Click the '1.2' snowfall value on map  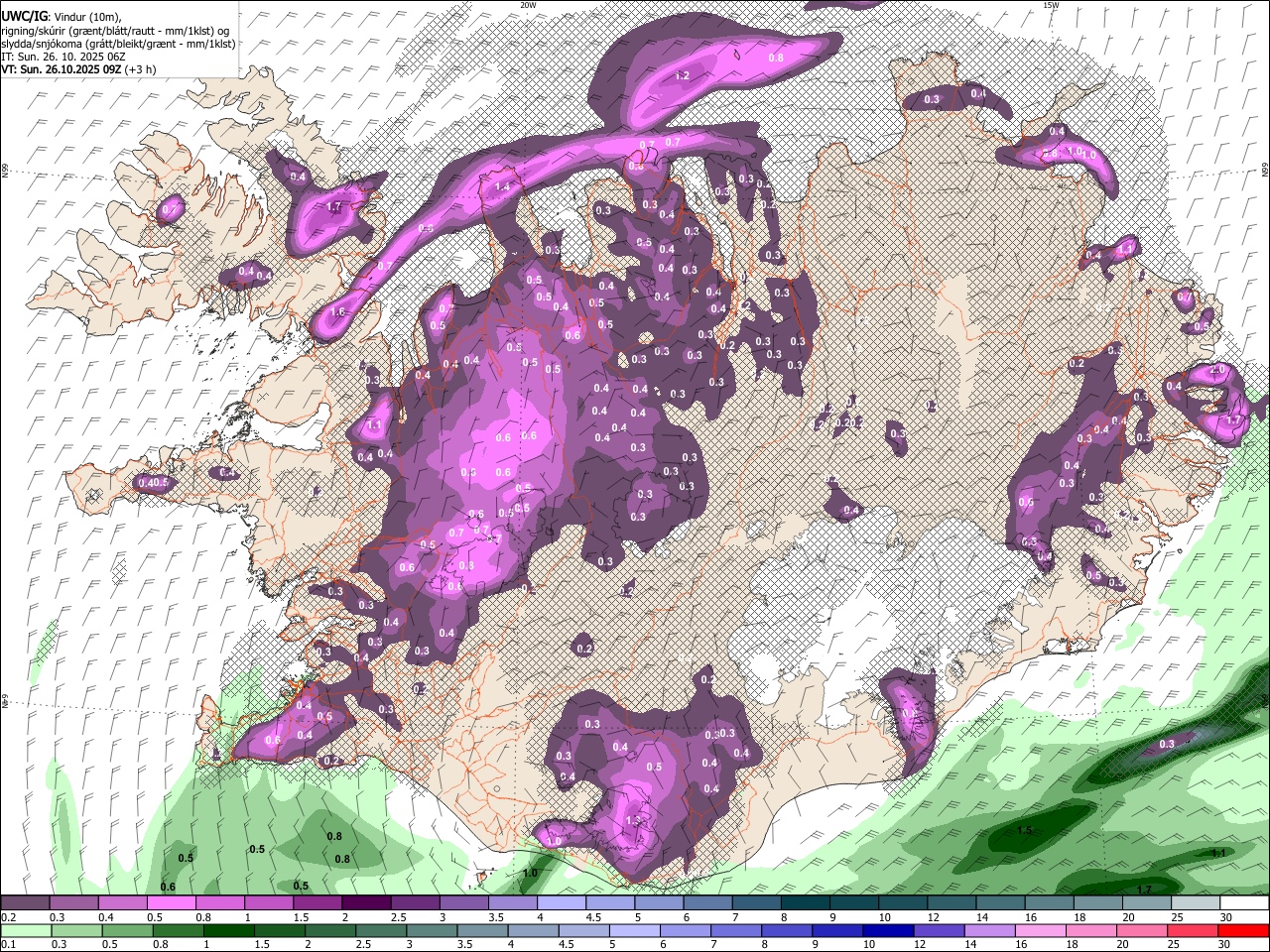[682, 76]
